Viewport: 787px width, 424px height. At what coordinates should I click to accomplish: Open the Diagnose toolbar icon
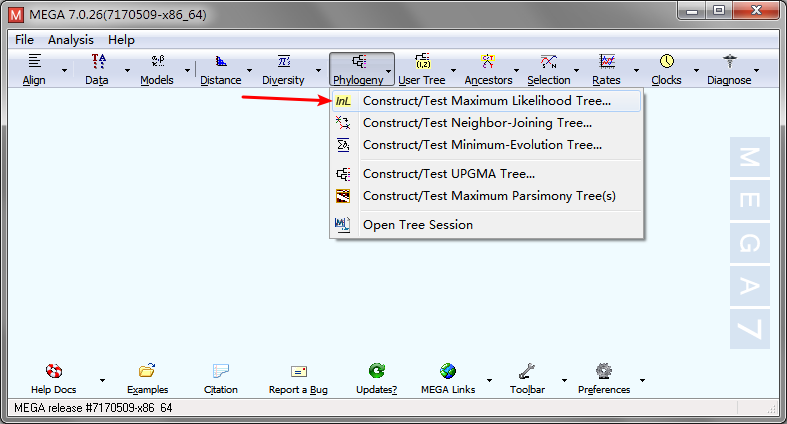[730, 61]
